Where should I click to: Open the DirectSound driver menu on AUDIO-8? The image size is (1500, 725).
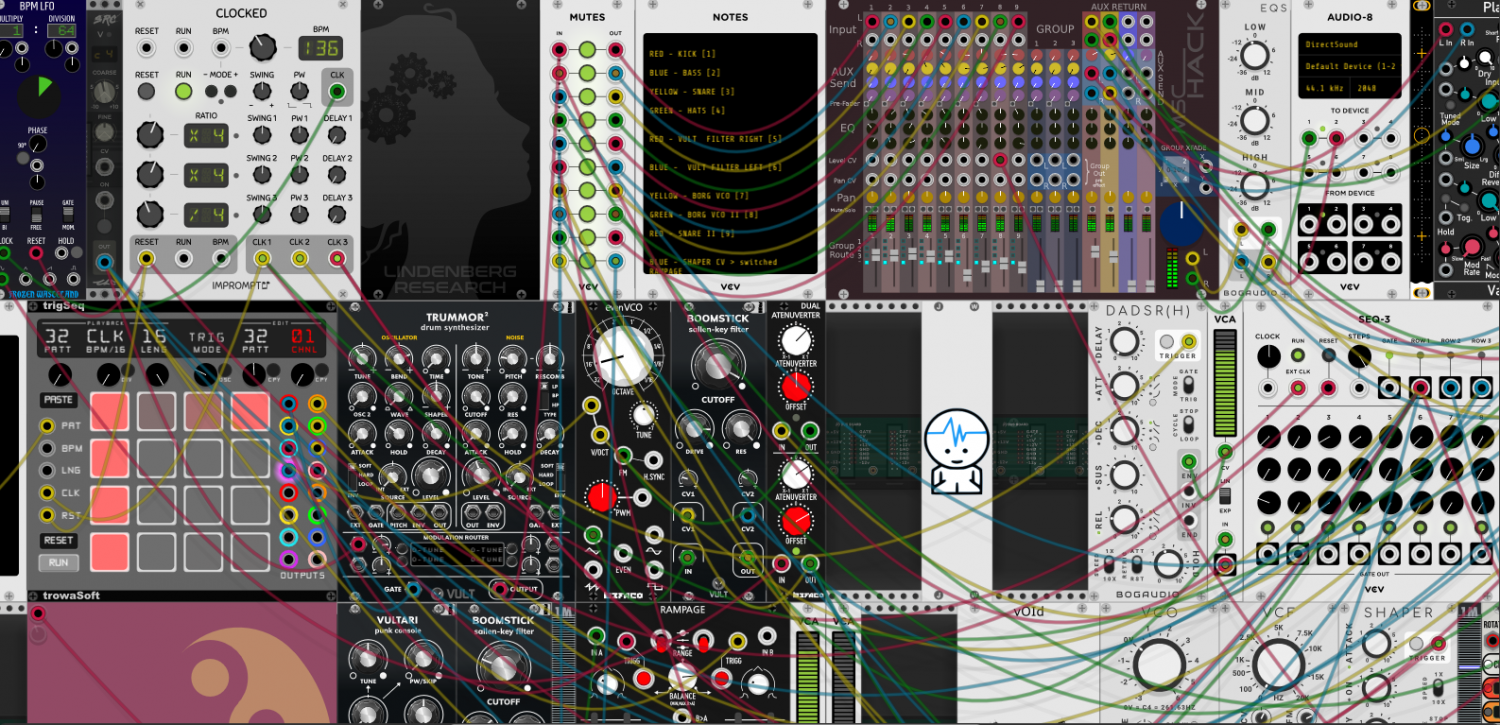[1351, 46]
